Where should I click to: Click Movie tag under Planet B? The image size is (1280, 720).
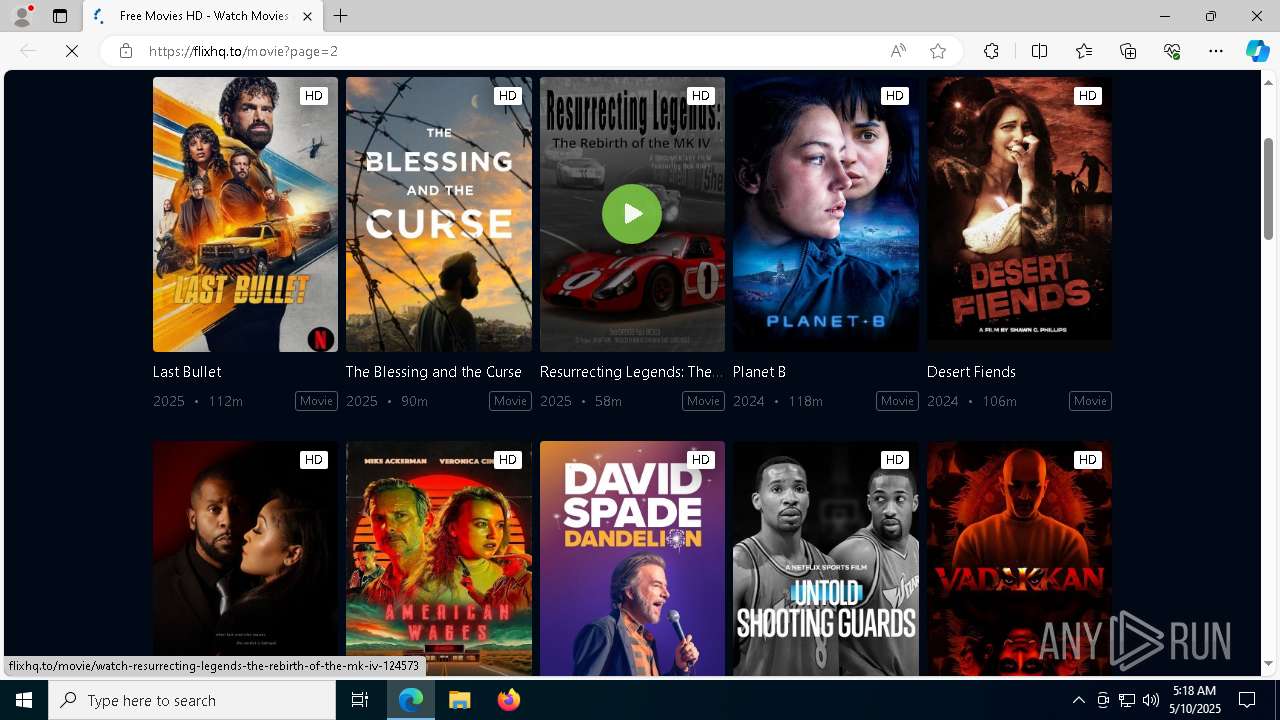pyautogui.click(x=897, y=401)
